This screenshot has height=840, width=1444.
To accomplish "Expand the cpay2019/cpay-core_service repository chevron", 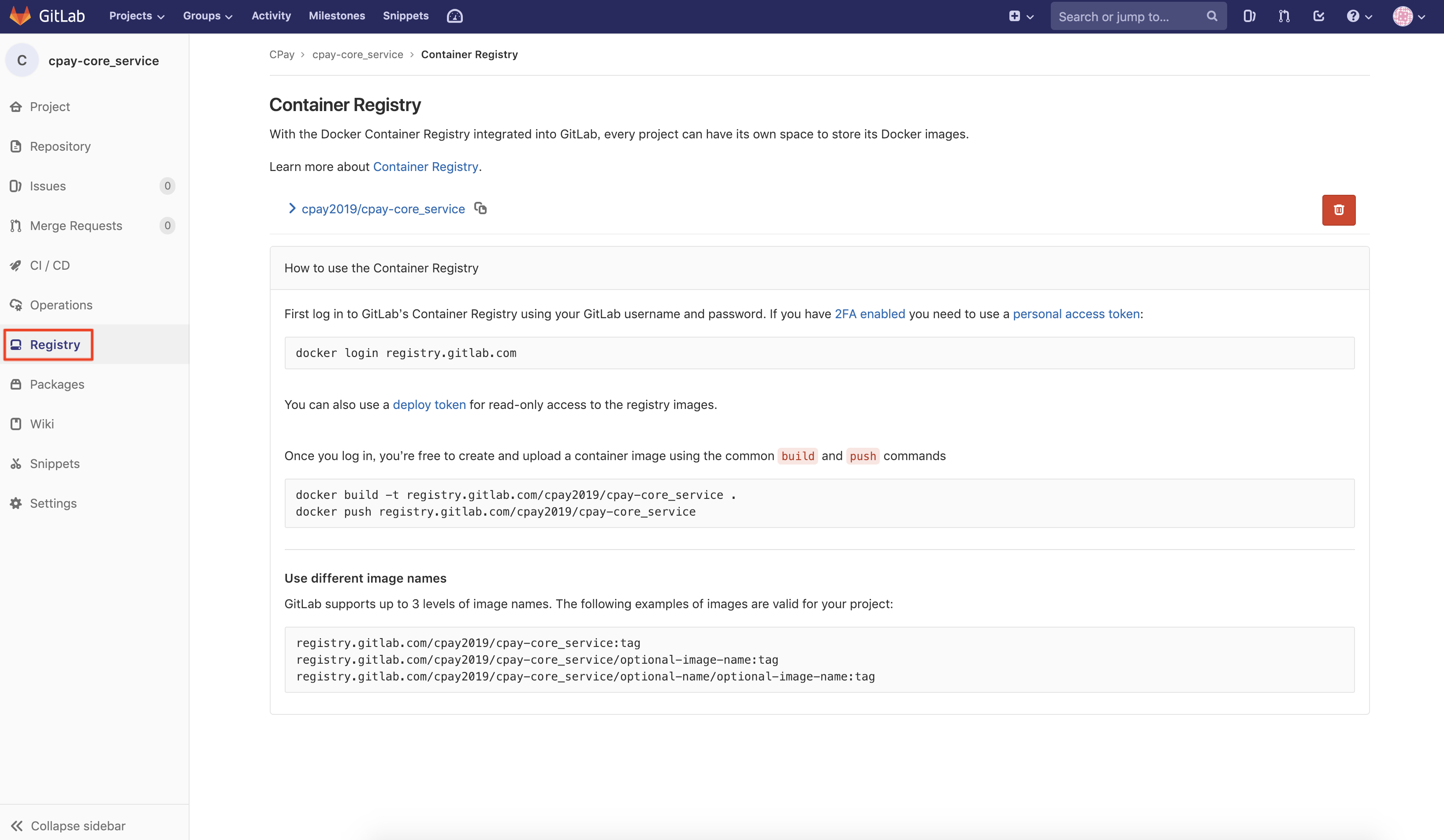I will (x=292, y=208).
